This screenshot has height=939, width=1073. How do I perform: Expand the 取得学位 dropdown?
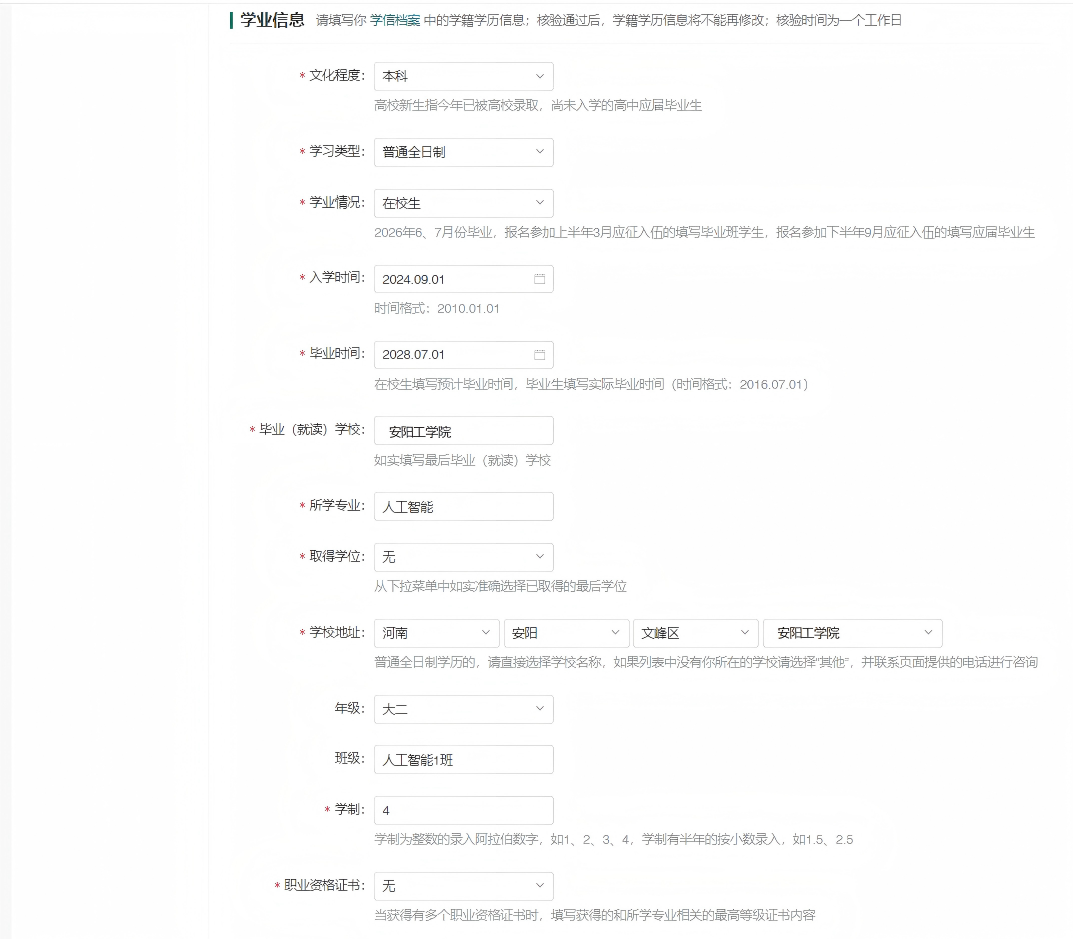463,557
